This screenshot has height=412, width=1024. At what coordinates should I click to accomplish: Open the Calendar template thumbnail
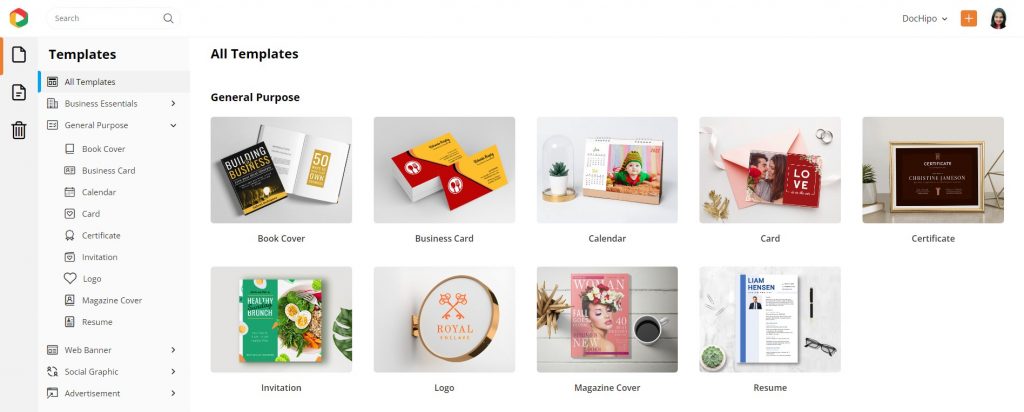coord(607,170)
